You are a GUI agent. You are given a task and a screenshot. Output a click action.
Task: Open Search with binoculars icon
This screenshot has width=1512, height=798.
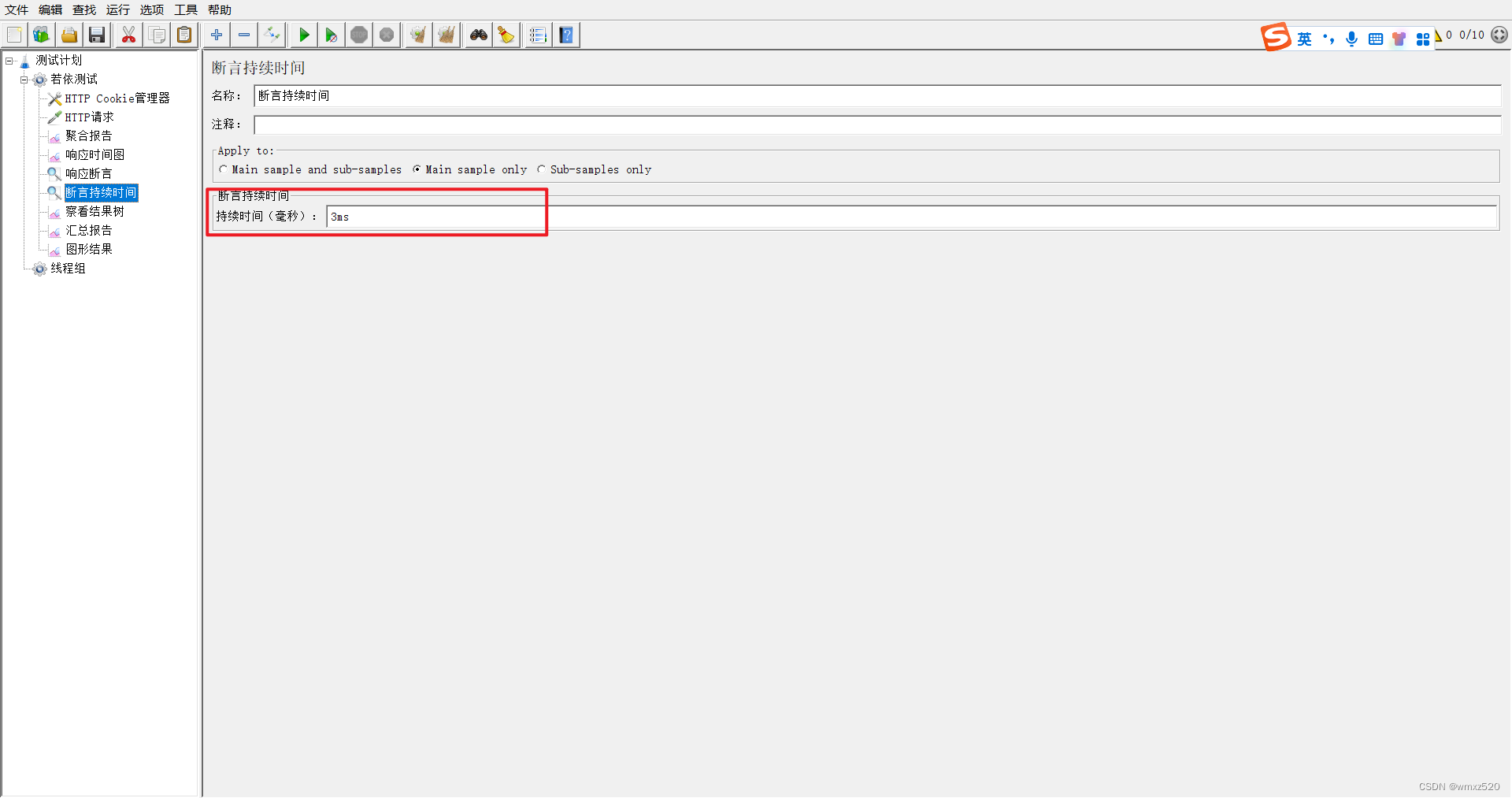pos(478,35)
